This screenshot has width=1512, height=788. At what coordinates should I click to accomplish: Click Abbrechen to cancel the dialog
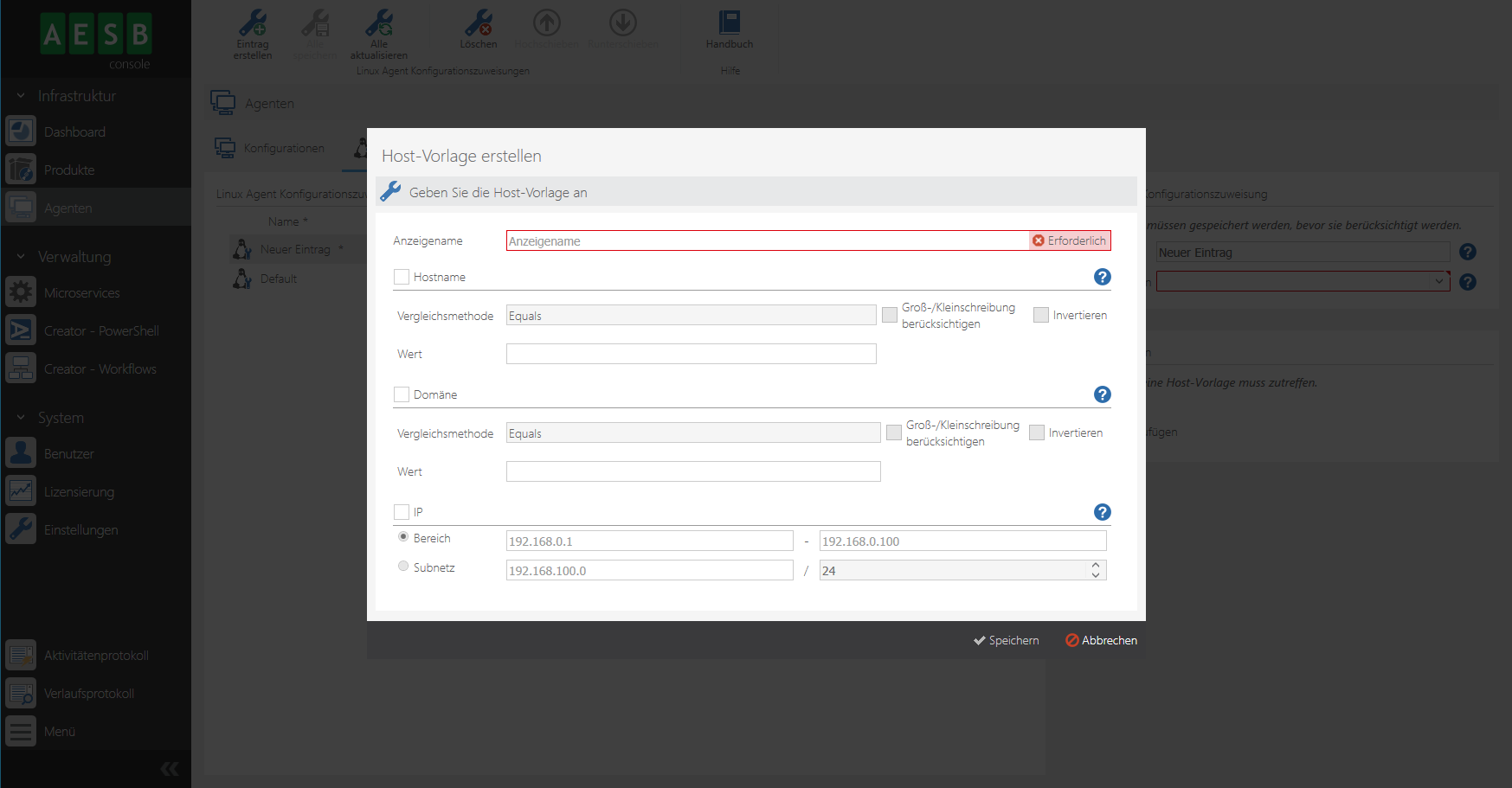click(1101, 641)
